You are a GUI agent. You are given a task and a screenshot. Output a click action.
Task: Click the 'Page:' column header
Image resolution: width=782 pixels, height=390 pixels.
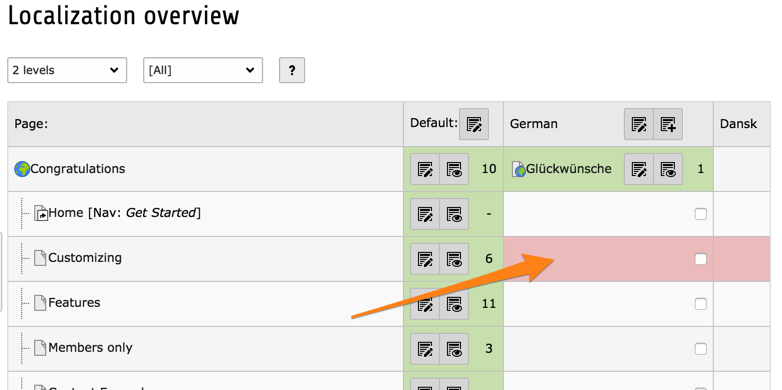coord(31,124)
